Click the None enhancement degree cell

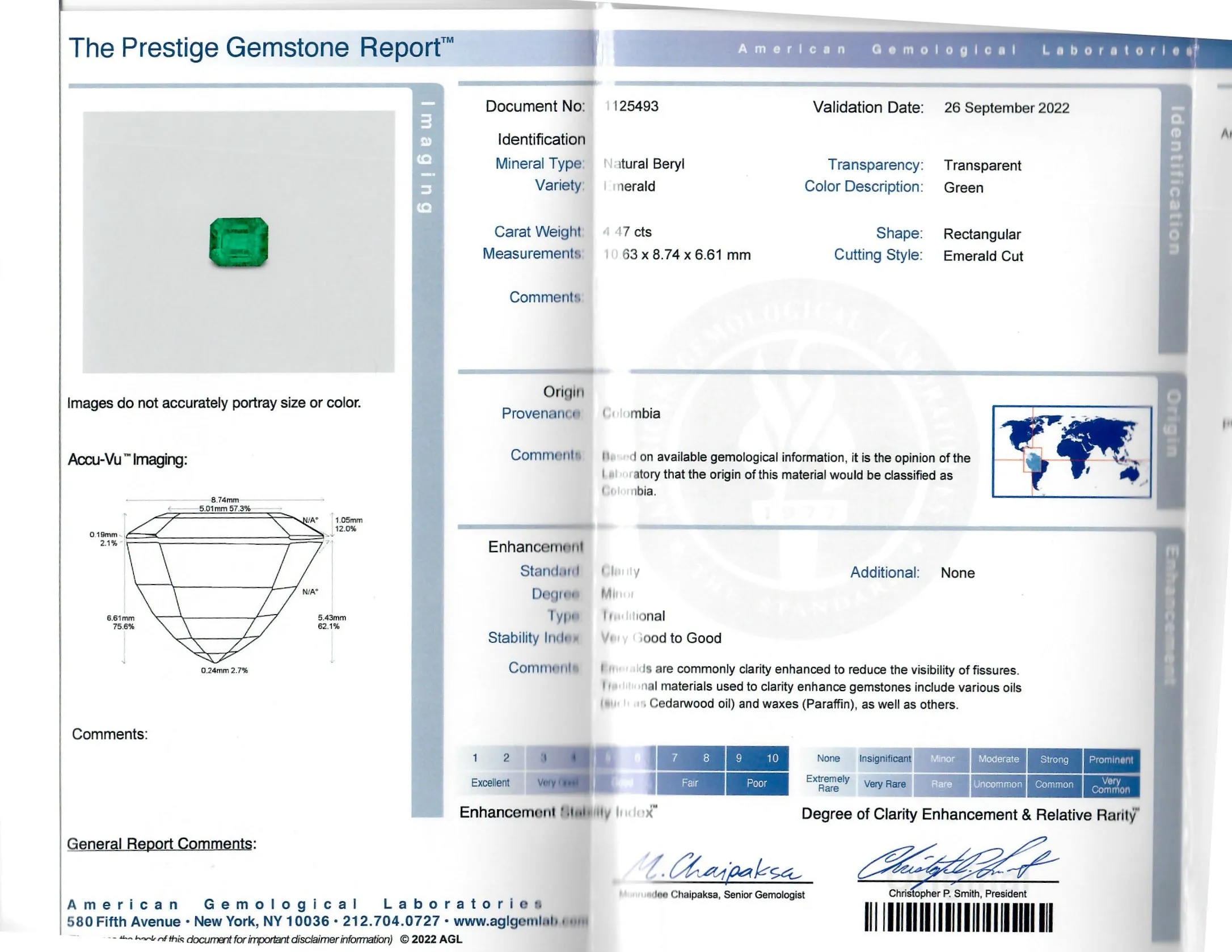click(828, 759)
